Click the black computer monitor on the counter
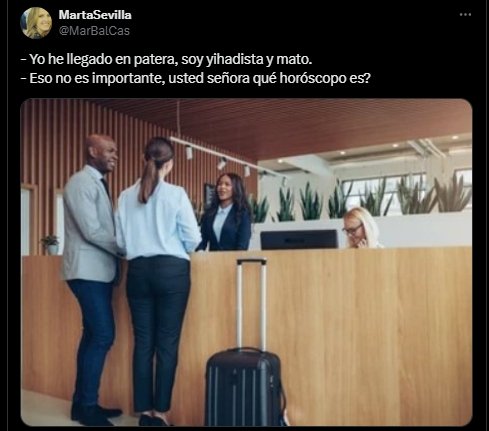This screenshot has width=489, height=431. [299, 239]
